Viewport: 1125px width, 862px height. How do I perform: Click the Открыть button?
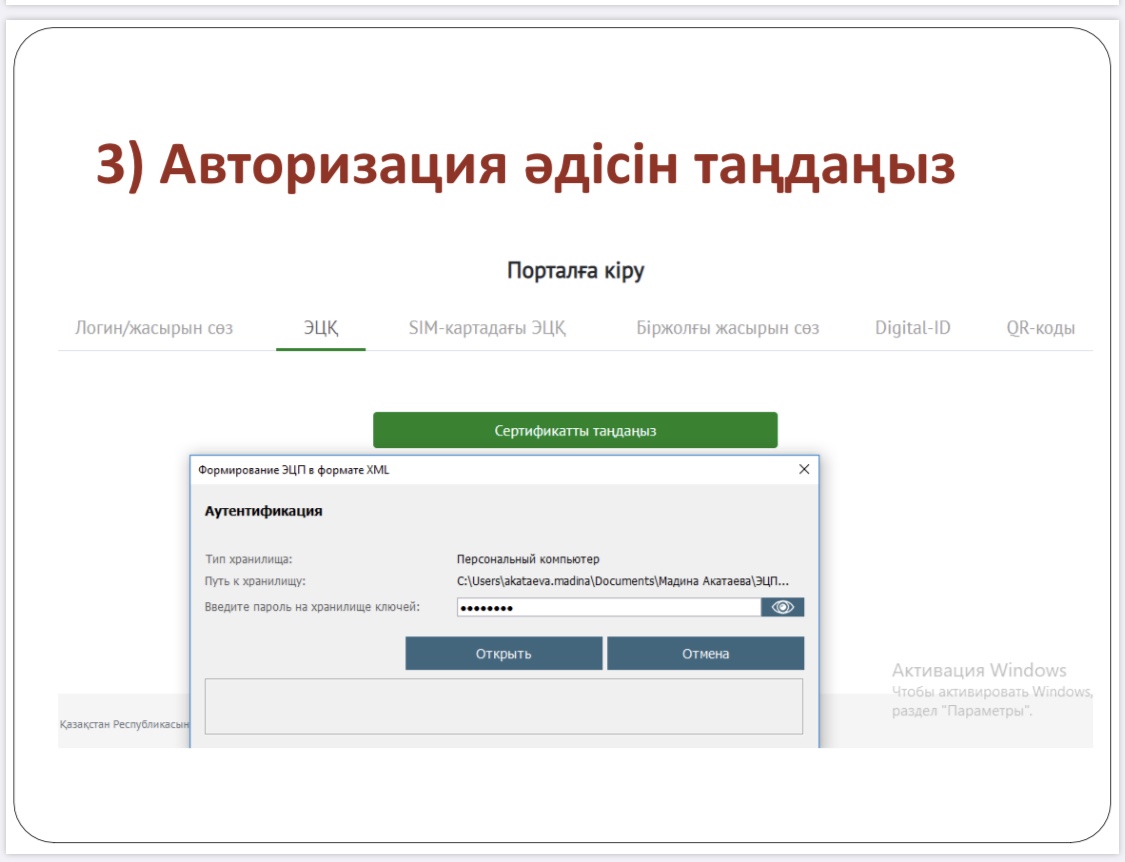click(x=503, y=654)
